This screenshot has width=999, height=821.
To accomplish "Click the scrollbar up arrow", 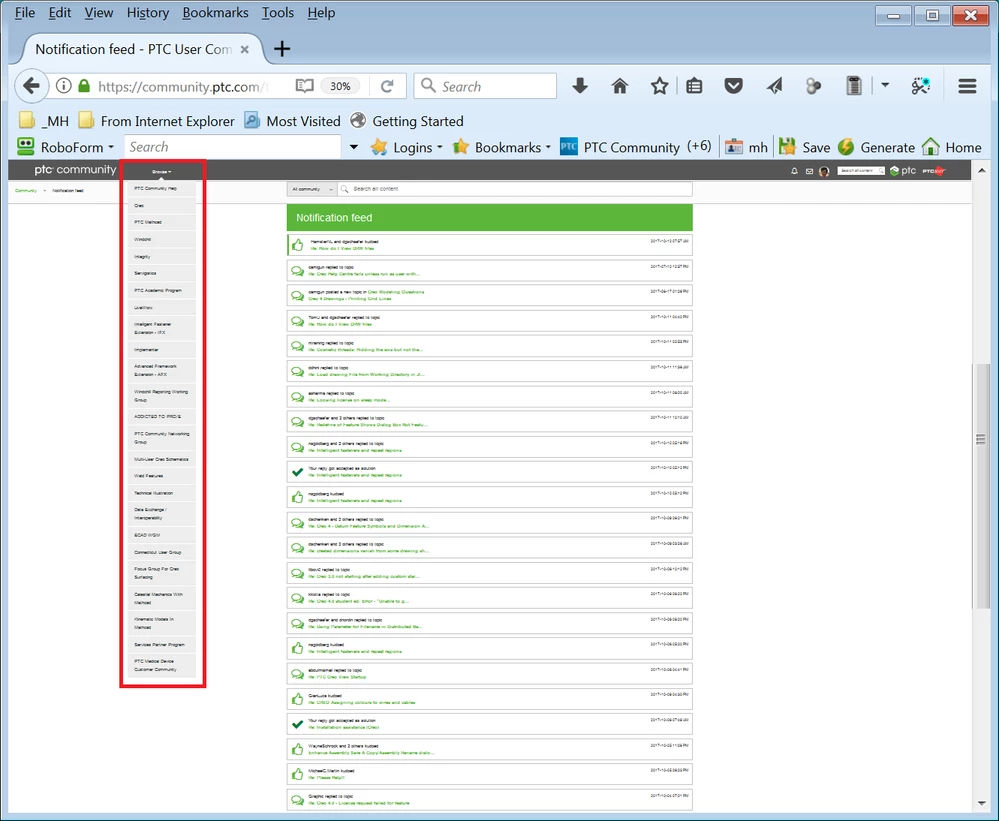I will (981, 171).
